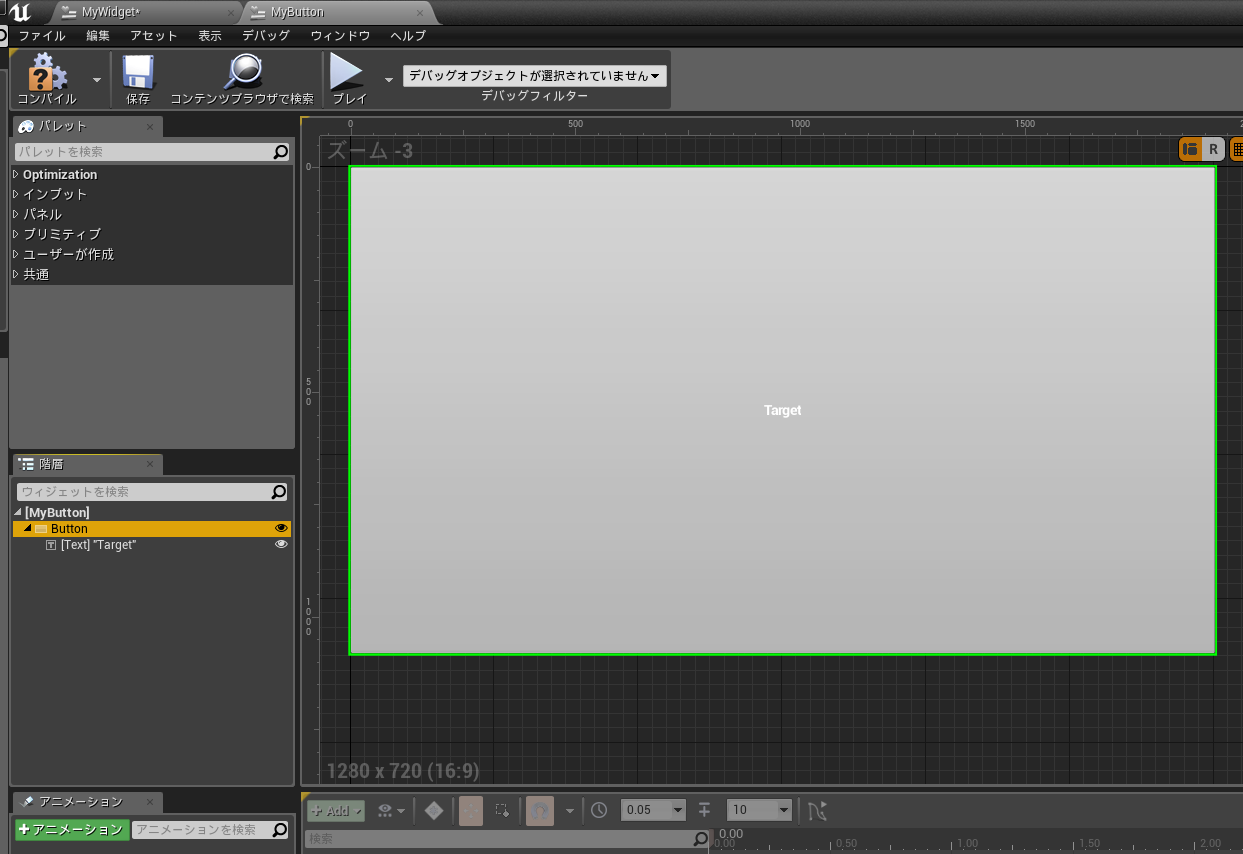Select the Button row in hierarchy
This screenshot has width=1243, height=854.
point(152,529)
